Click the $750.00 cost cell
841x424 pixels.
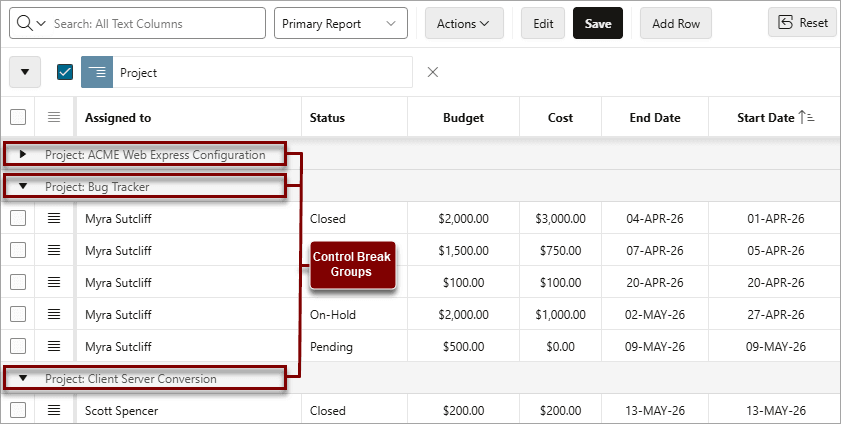[560, 251]
